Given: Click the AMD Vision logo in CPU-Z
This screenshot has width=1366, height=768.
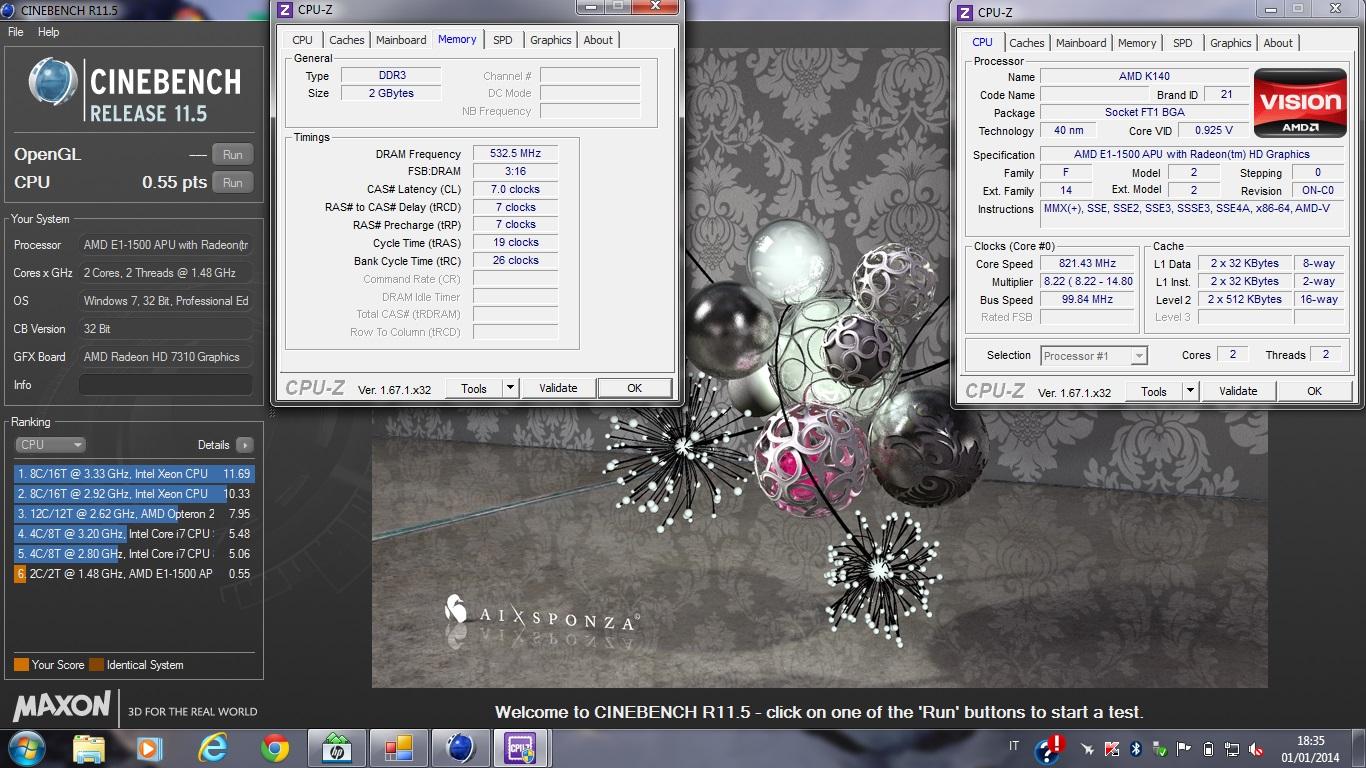Looking at the screenshot, I should pyautogui.click(x=1300, y=103).
